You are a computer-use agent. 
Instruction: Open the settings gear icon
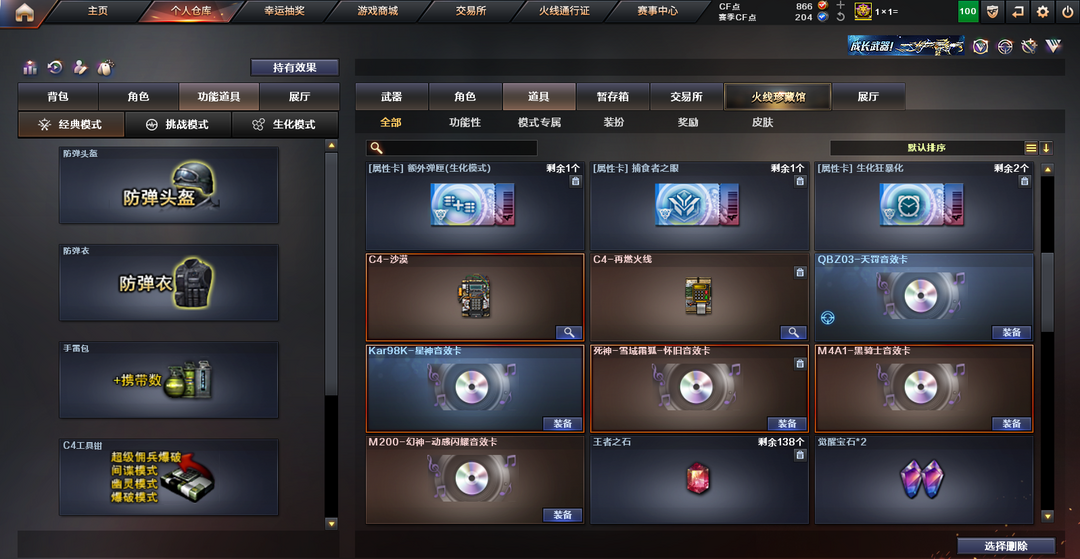[x=1043, y=11]
